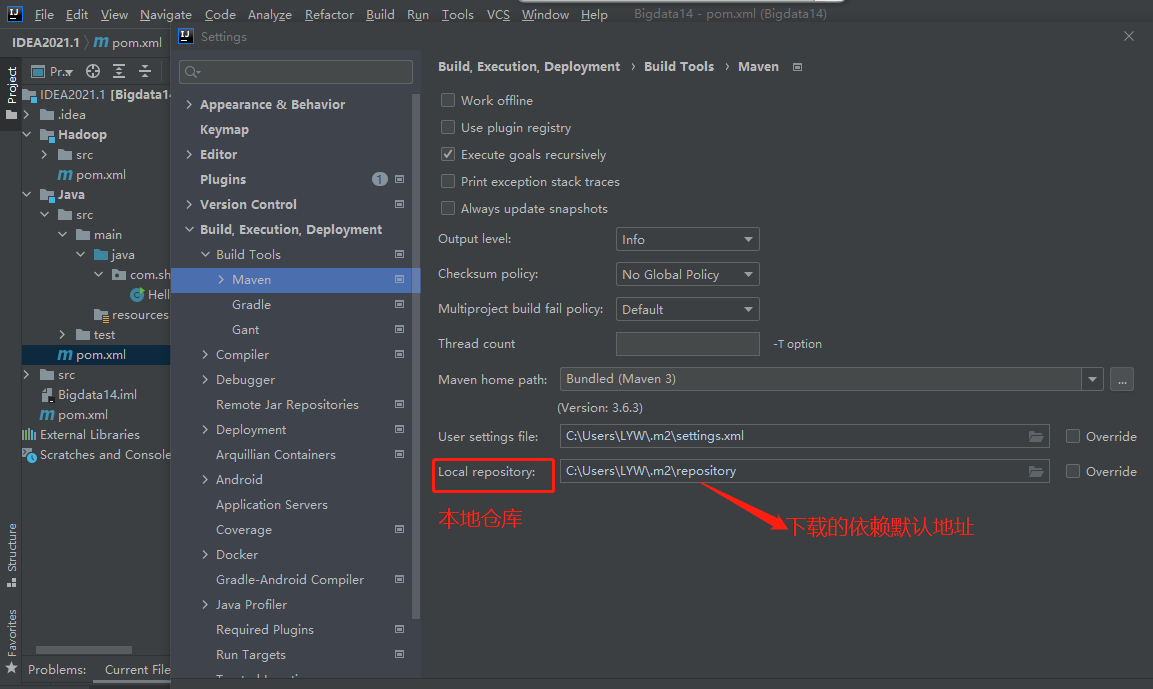Click the project-level icon on the Gradle row
The width and height of the screenshot is (1153, 689).
pyautogui.click(x=399, y=304)
